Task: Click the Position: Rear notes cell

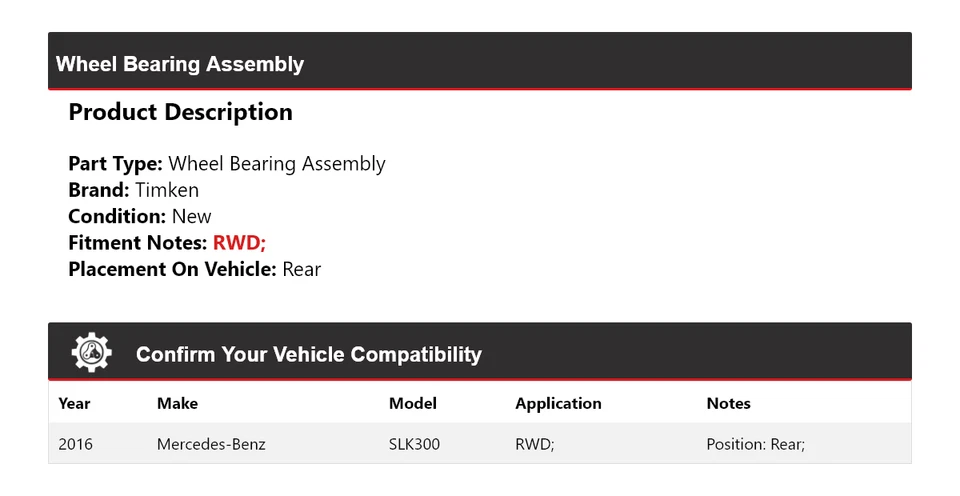Action: [x=755, y=444]
